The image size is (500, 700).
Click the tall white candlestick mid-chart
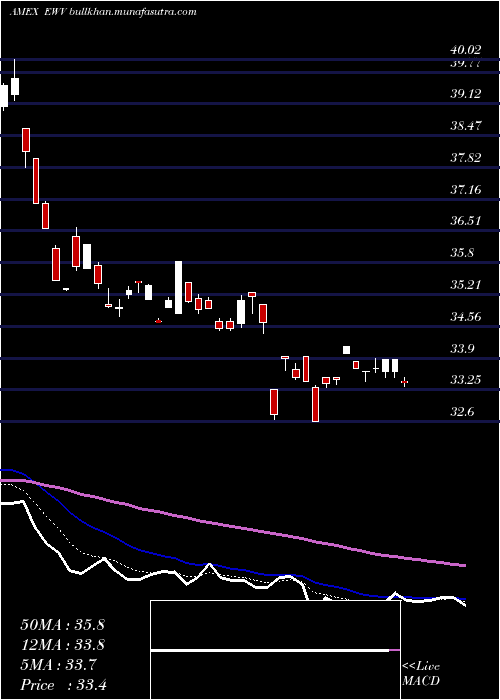178,288
